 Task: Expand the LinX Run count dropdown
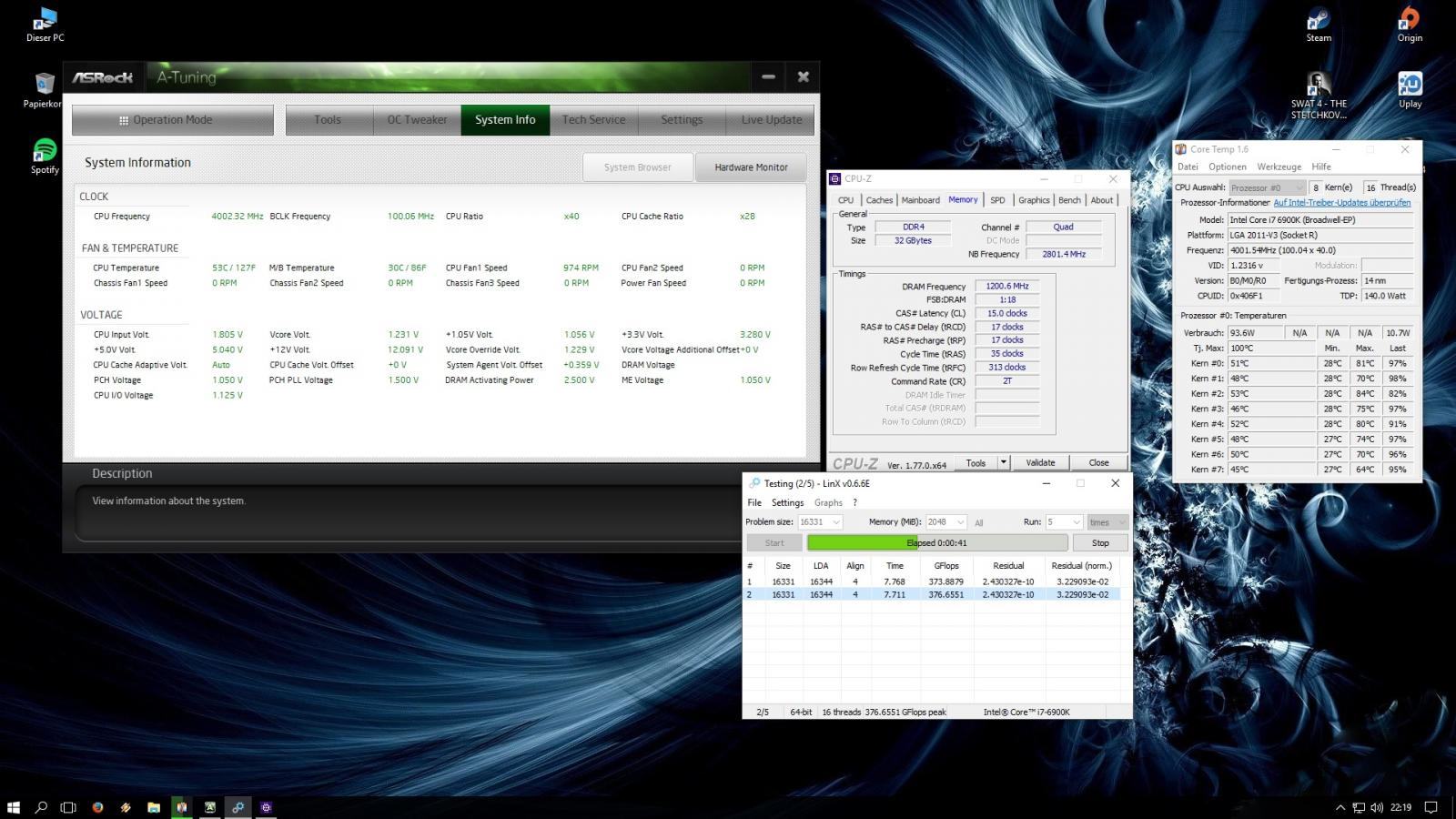1077,522
